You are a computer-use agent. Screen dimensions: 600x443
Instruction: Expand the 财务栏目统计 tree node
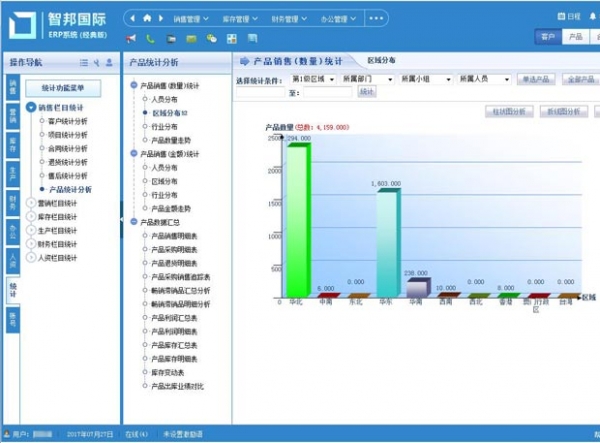[x=31, y=244]
